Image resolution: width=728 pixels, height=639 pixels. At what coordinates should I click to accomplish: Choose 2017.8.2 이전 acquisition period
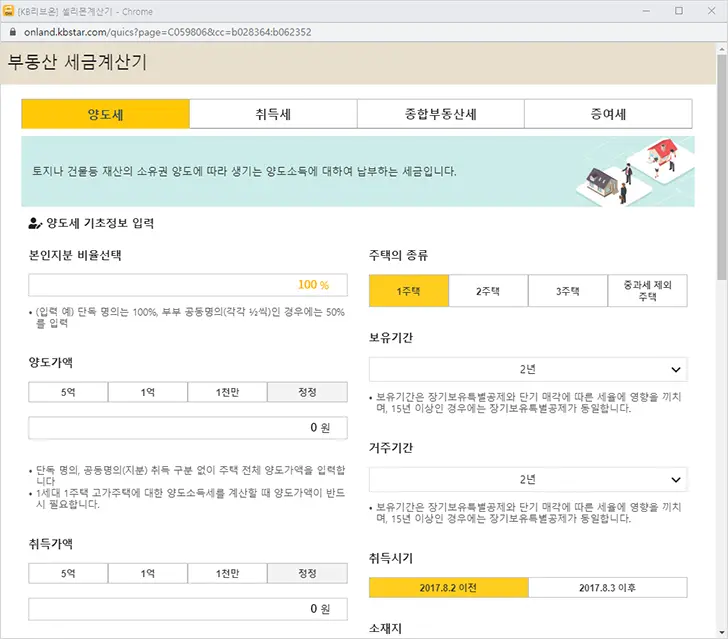coord(448,587)
